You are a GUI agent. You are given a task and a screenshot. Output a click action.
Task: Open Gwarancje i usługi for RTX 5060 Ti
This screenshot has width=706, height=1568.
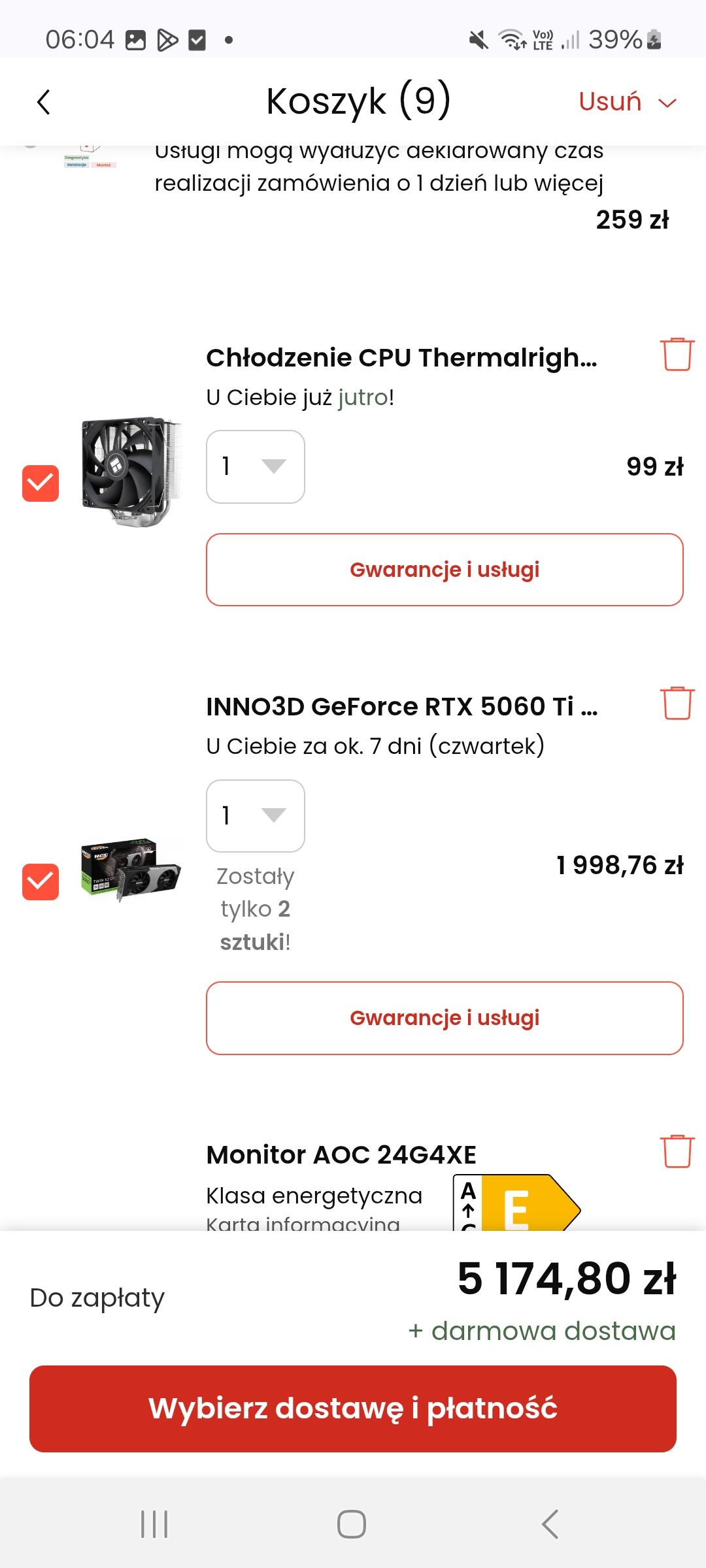tap(445, 1018)
